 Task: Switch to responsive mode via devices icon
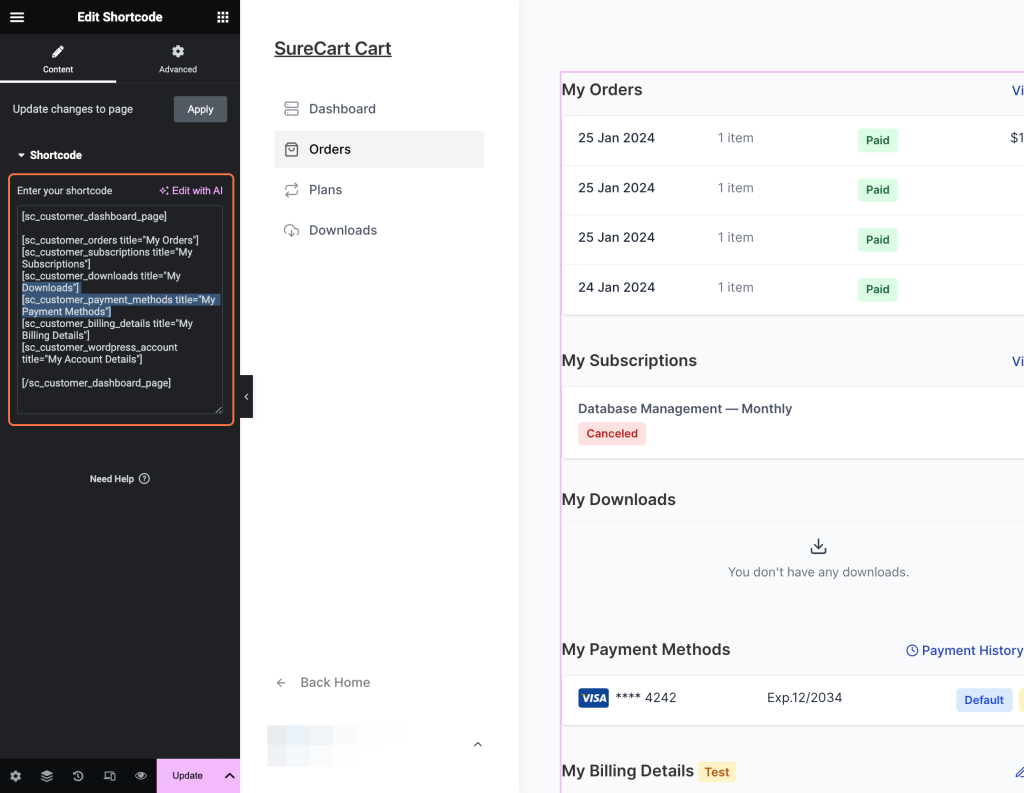point(109,775)
